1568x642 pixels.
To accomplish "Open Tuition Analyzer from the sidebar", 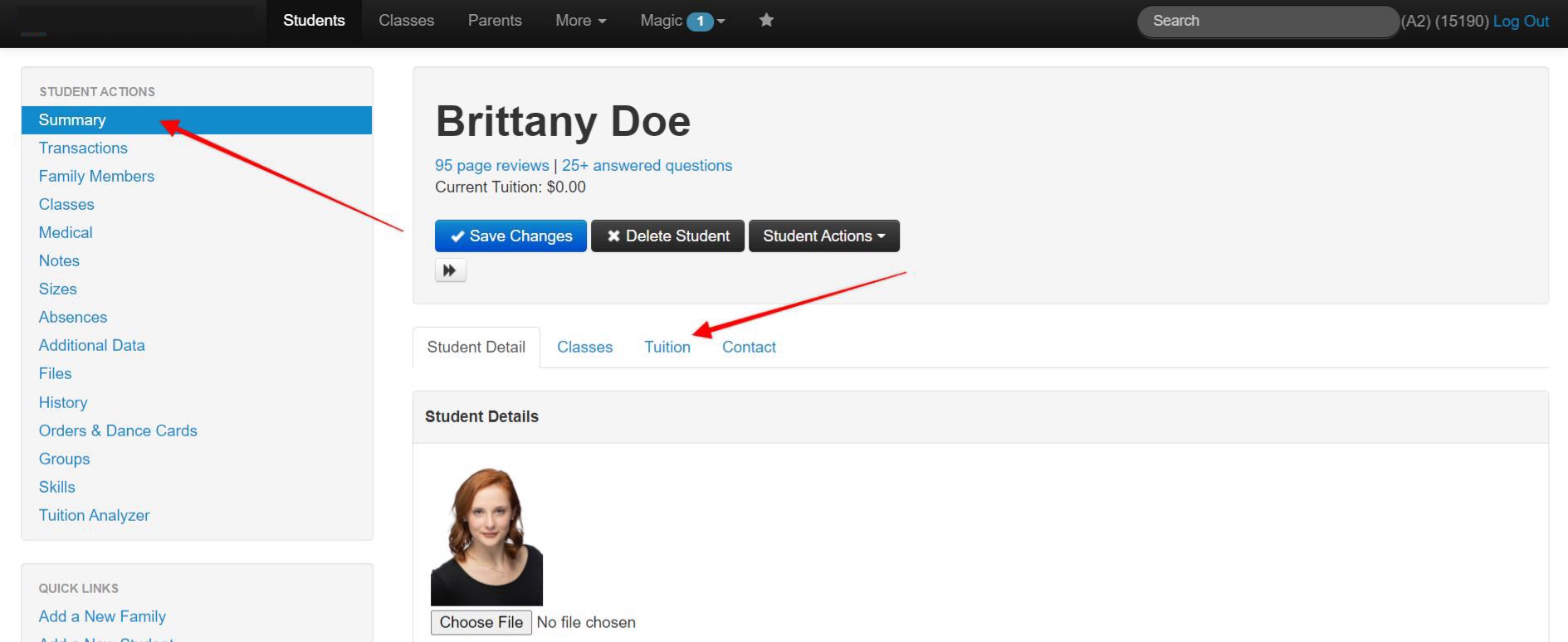I will pos(94,516).
